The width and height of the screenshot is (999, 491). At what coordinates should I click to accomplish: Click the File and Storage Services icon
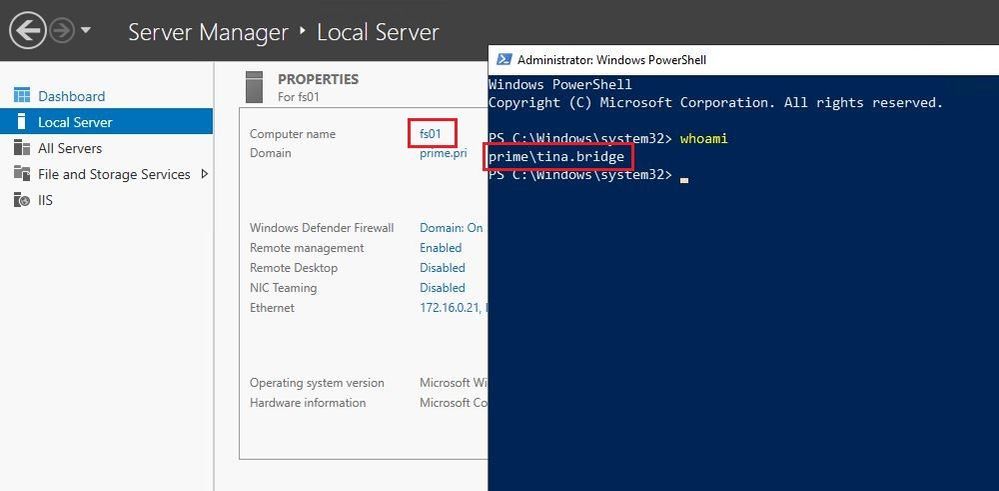point(22,174)
